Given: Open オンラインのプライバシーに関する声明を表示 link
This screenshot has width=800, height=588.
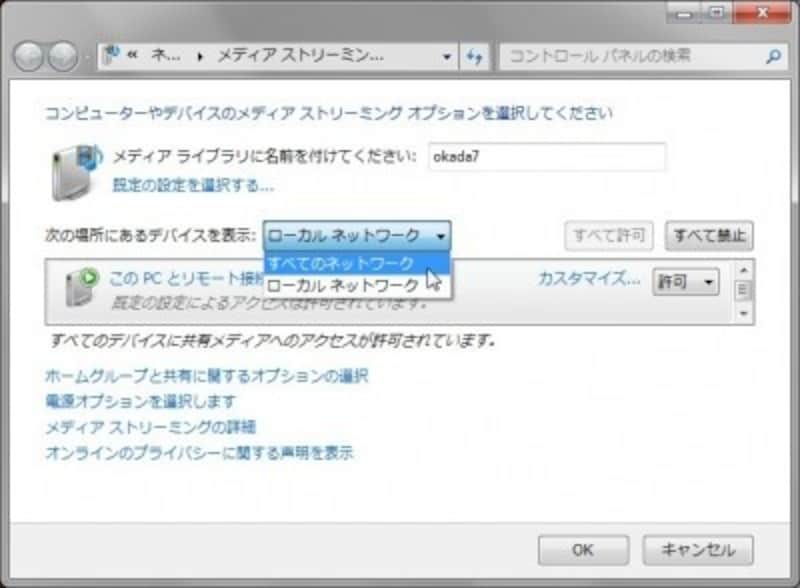Looking at the screenshot, I should click(x=199, y=452).
